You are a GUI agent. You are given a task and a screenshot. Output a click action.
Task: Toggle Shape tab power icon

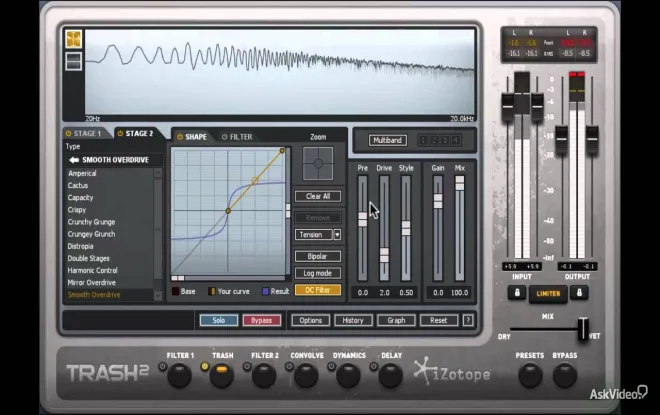coord(180,137)
